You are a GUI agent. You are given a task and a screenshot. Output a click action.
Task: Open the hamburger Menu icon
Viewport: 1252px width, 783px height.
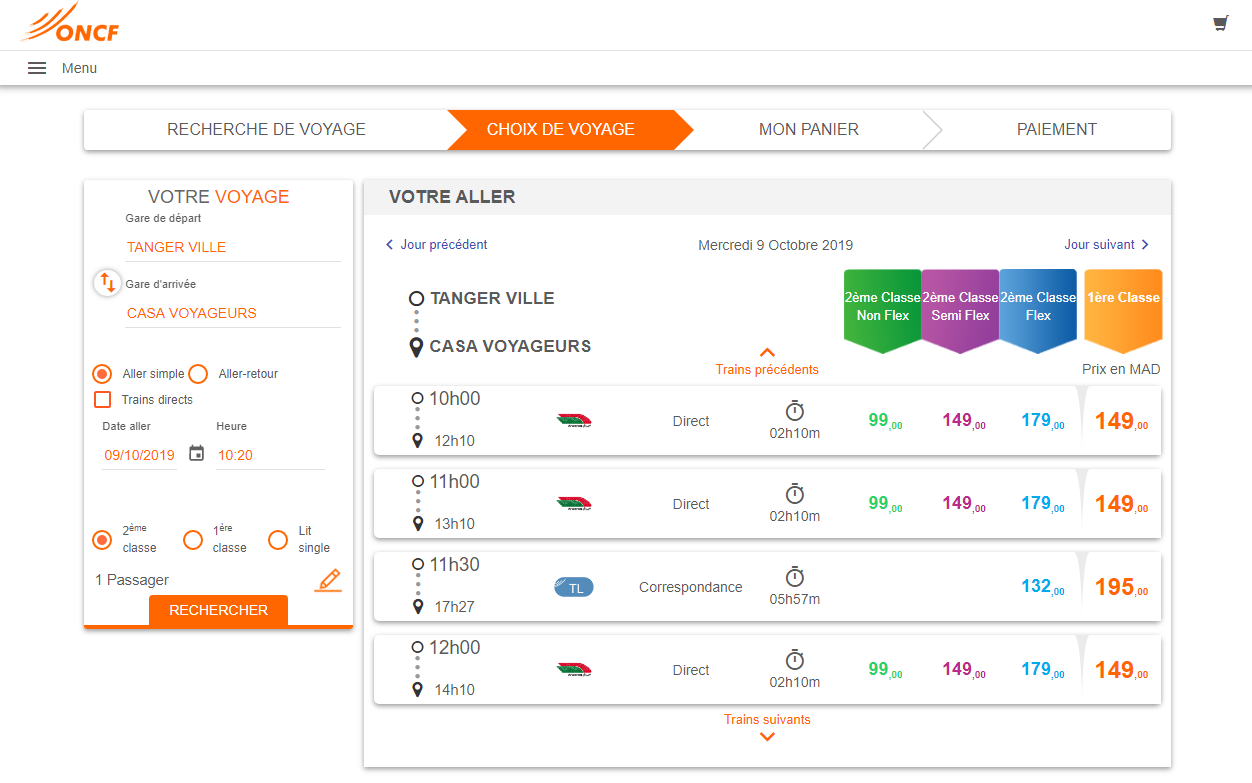point(37,68)
